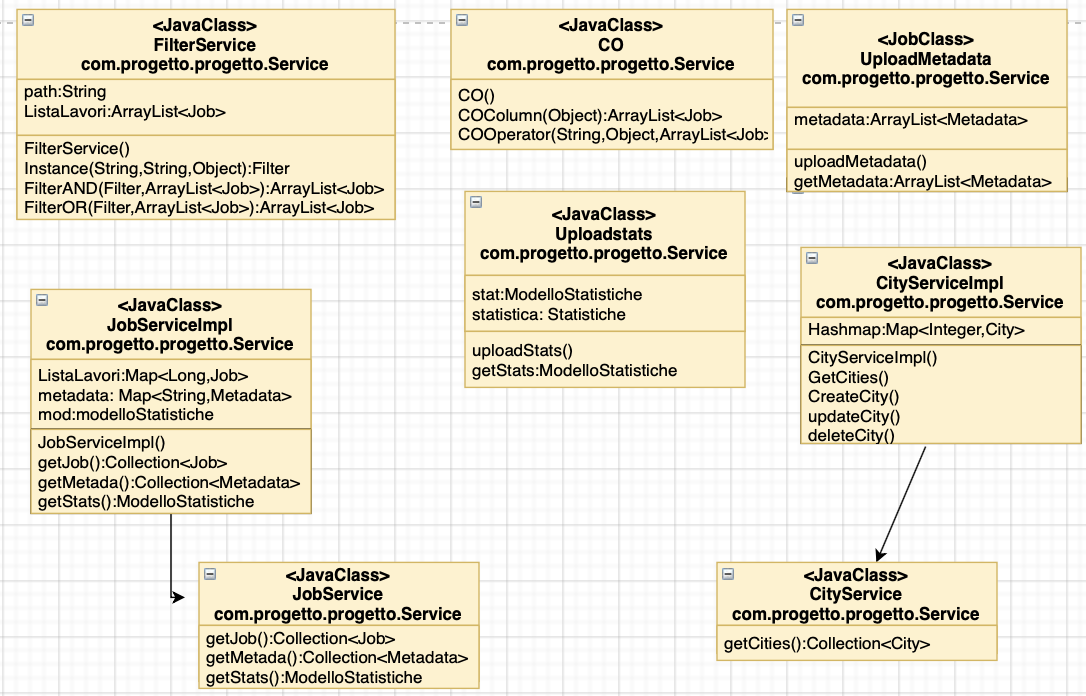
Task: Select the CityServiceImpl class title
Action: (x=939, y=283)
